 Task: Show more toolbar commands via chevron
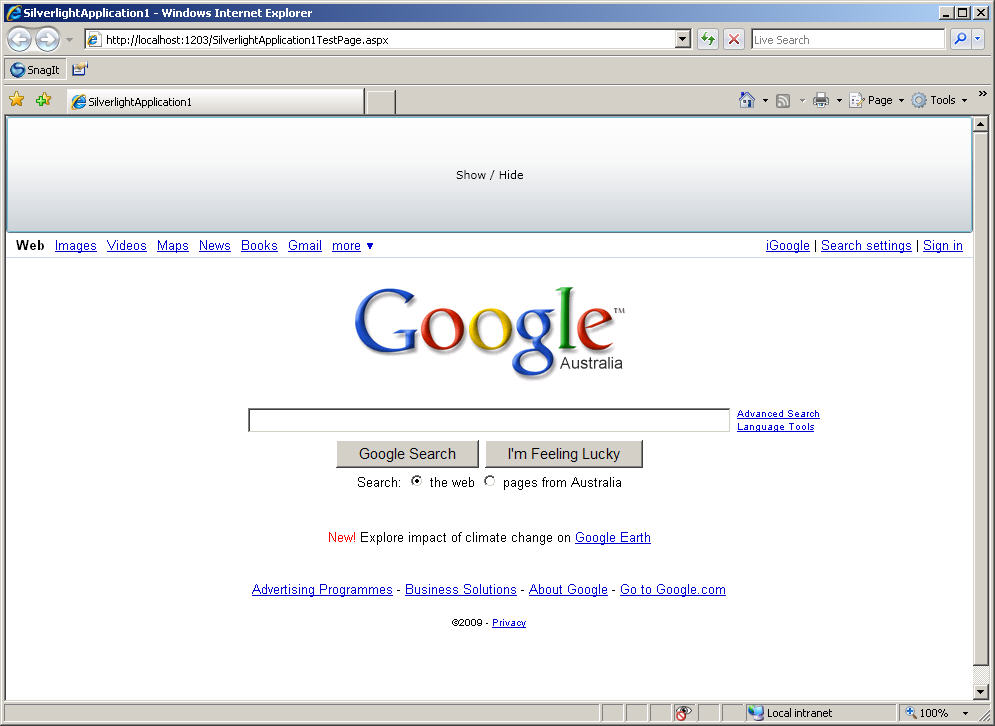click(983, 94)
